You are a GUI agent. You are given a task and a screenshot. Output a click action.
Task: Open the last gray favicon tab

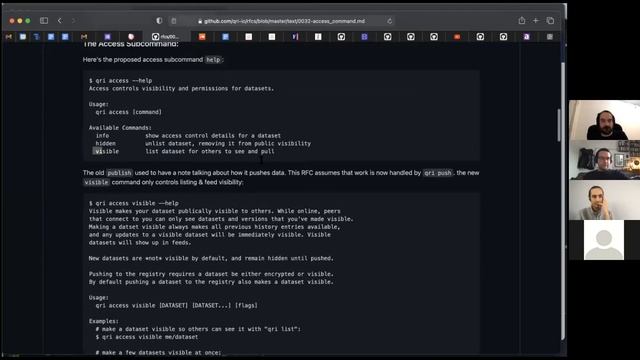click(550, 37)
